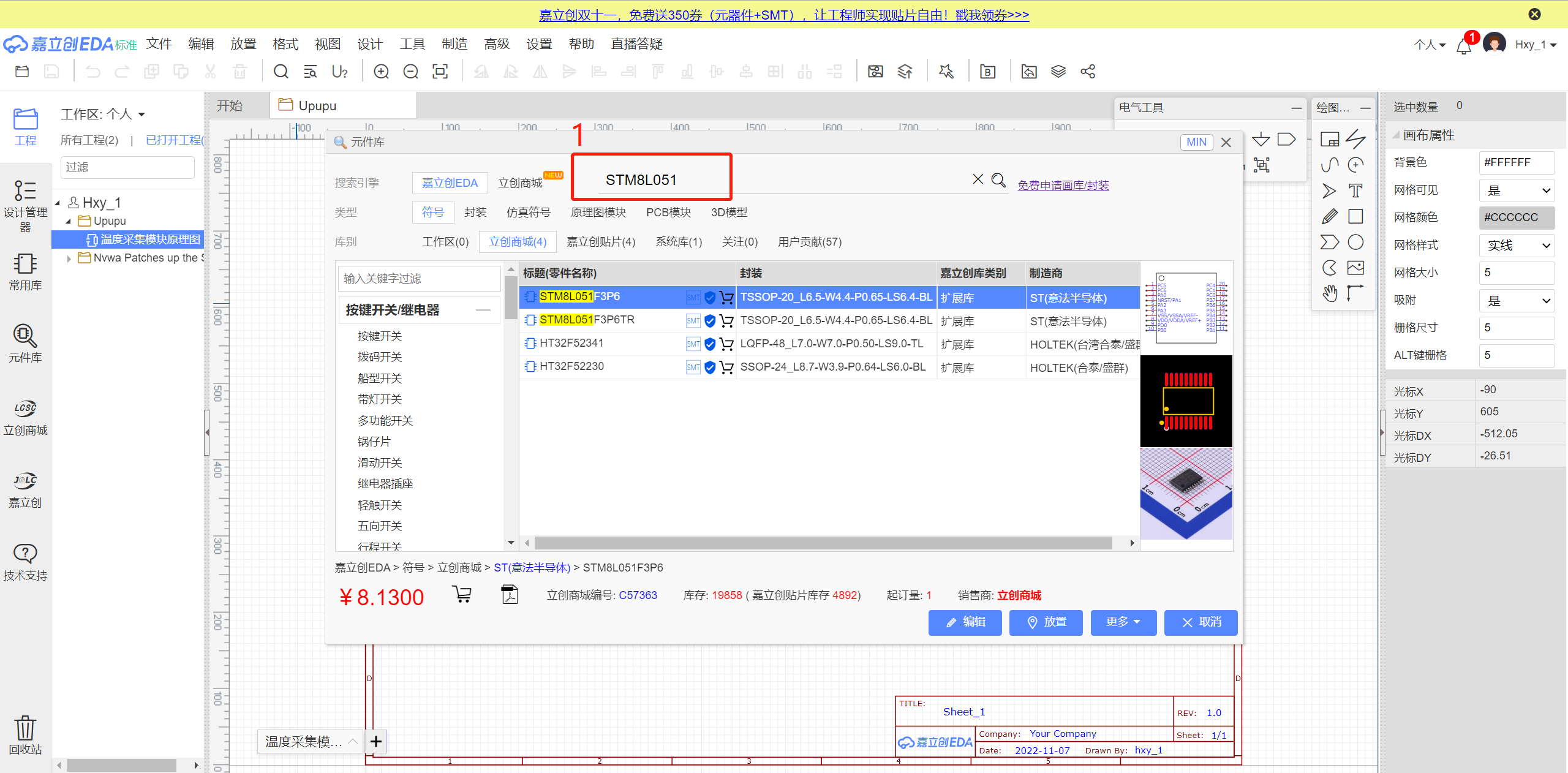Click the zoom in toolbar icon
This screenshot has height=773, width=1568.
(x=381, y=72)
